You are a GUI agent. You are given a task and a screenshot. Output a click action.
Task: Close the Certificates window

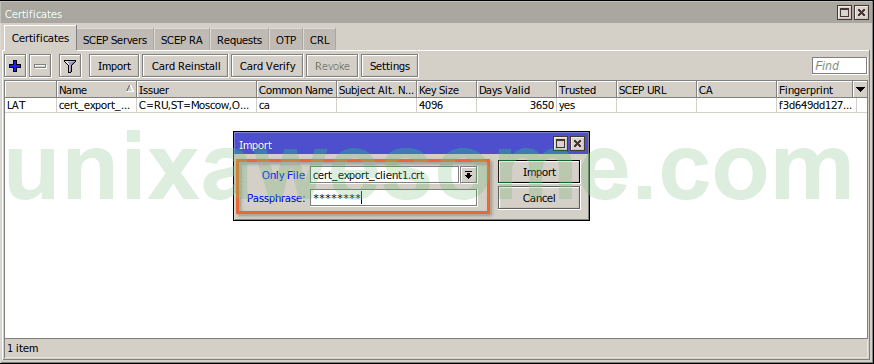(x=862, y=13)
